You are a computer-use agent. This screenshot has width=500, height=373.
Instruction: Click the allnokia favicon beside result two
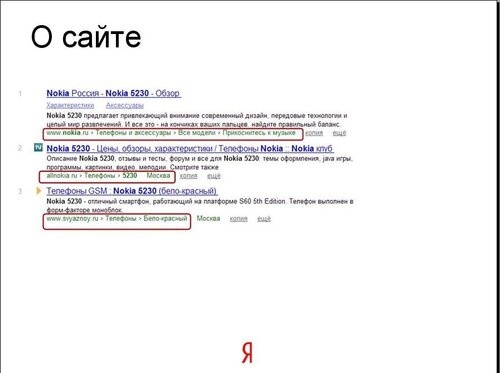38,147
